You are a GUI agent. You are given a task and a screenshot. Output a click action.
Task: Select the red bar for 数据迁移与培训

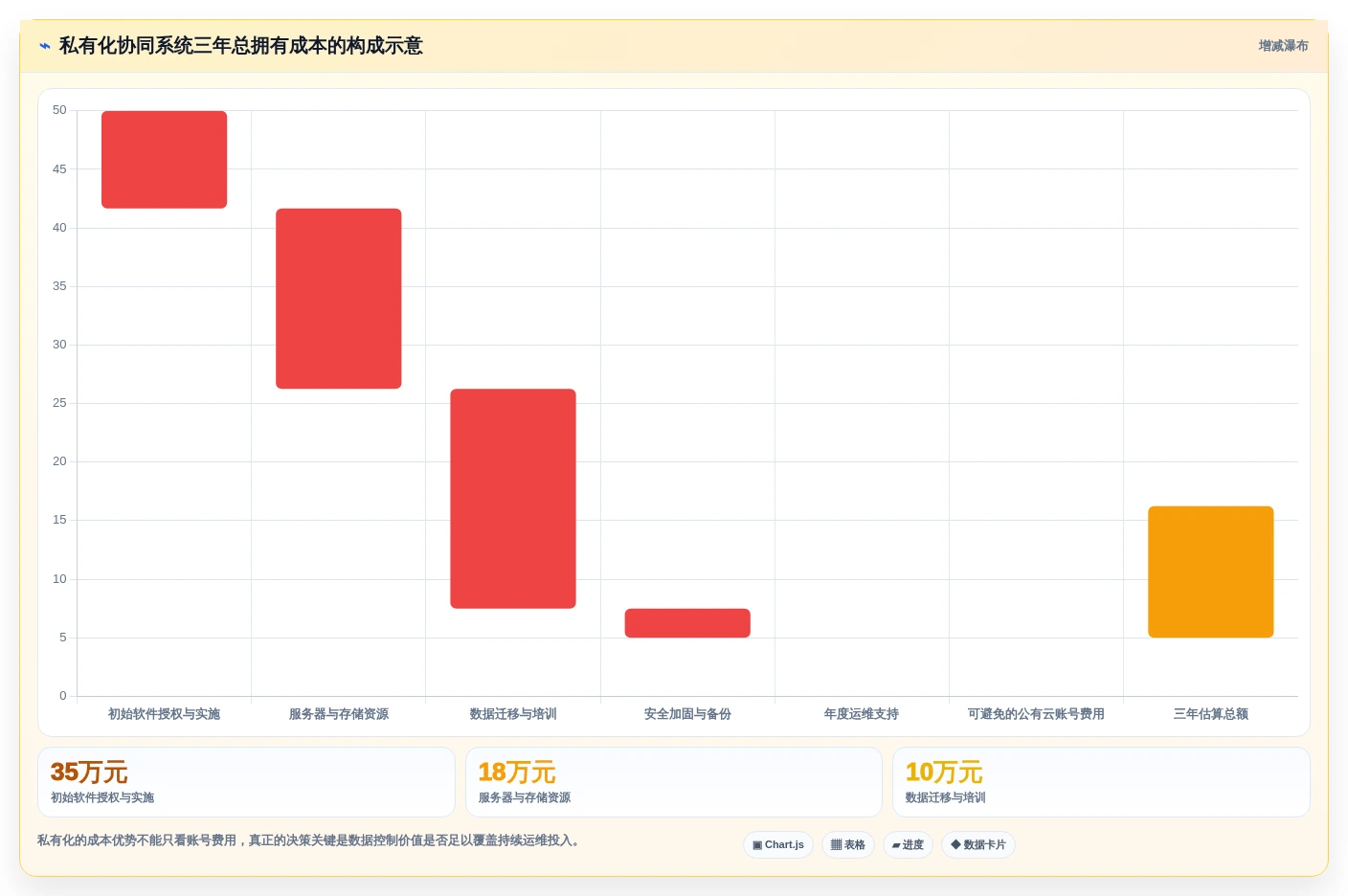513,499
